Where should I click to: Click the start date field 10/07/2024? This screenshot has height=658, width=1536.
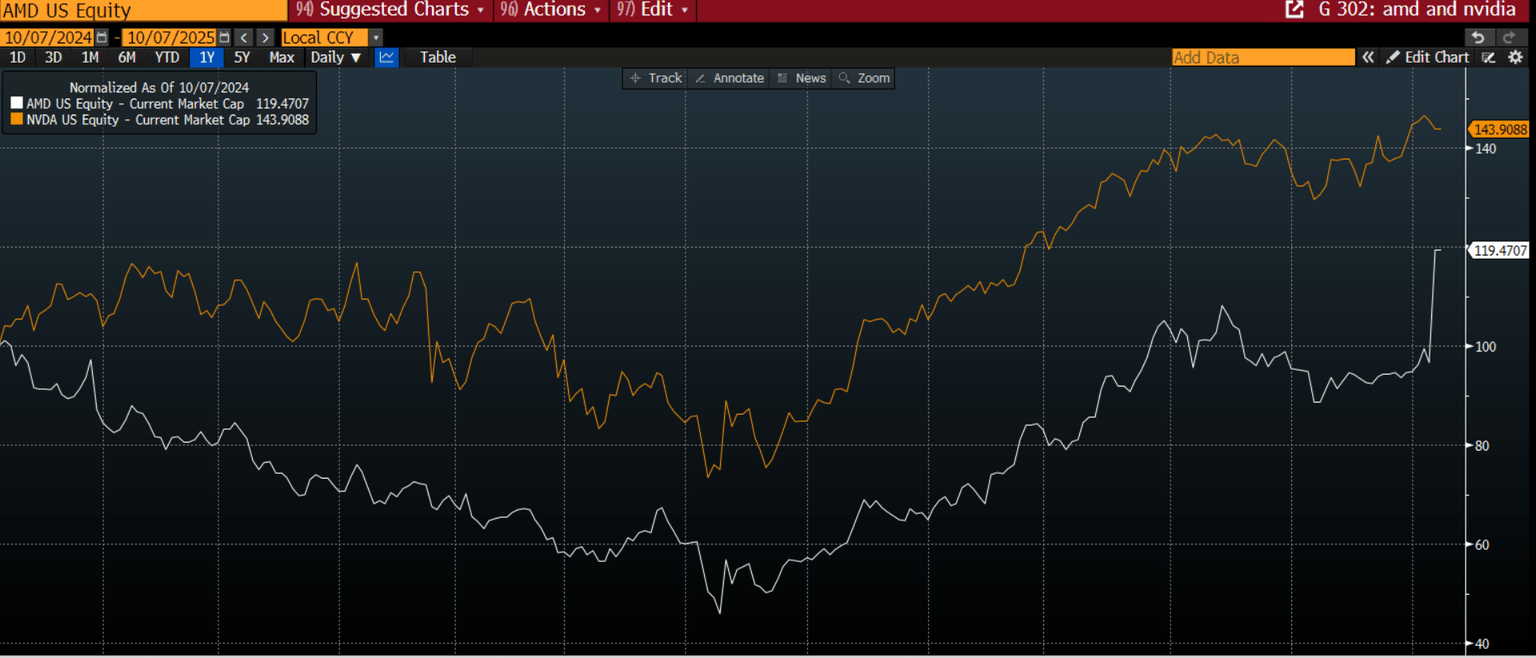click(48, 37)
